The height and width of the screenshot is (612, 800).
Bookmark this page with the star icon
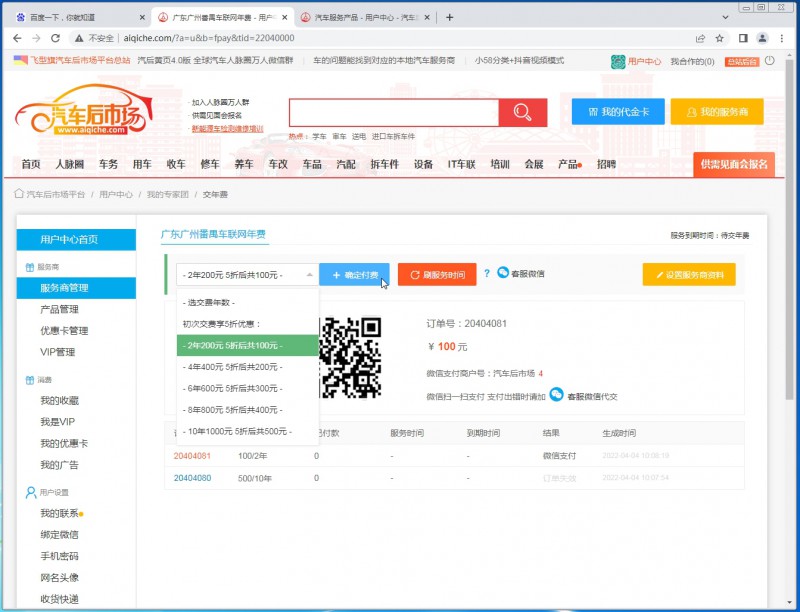point(719,38)
